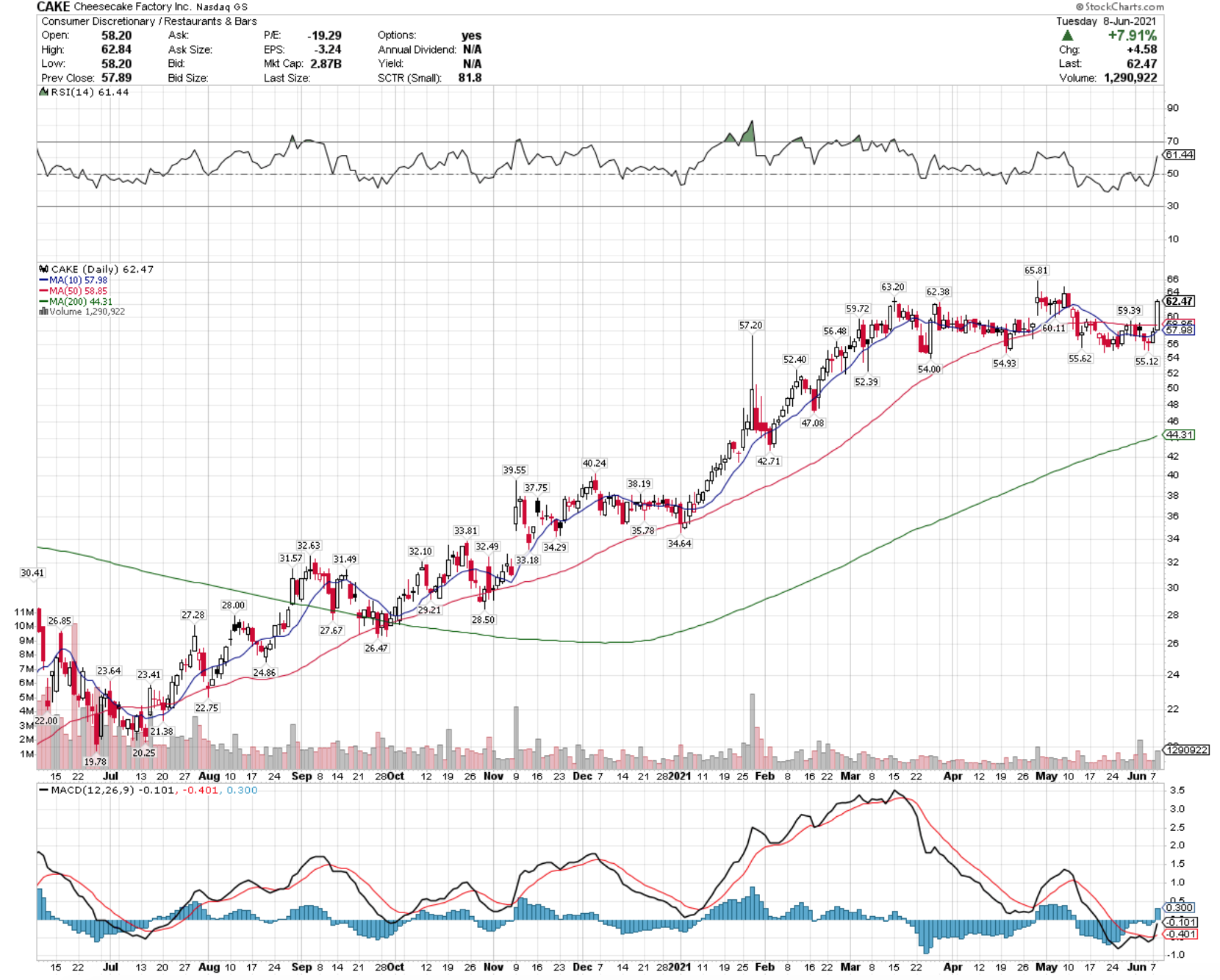The width and height of the screenshot is (1220, 980).
Task: Click the 40.24 December high label
Action: pos(595,463)
